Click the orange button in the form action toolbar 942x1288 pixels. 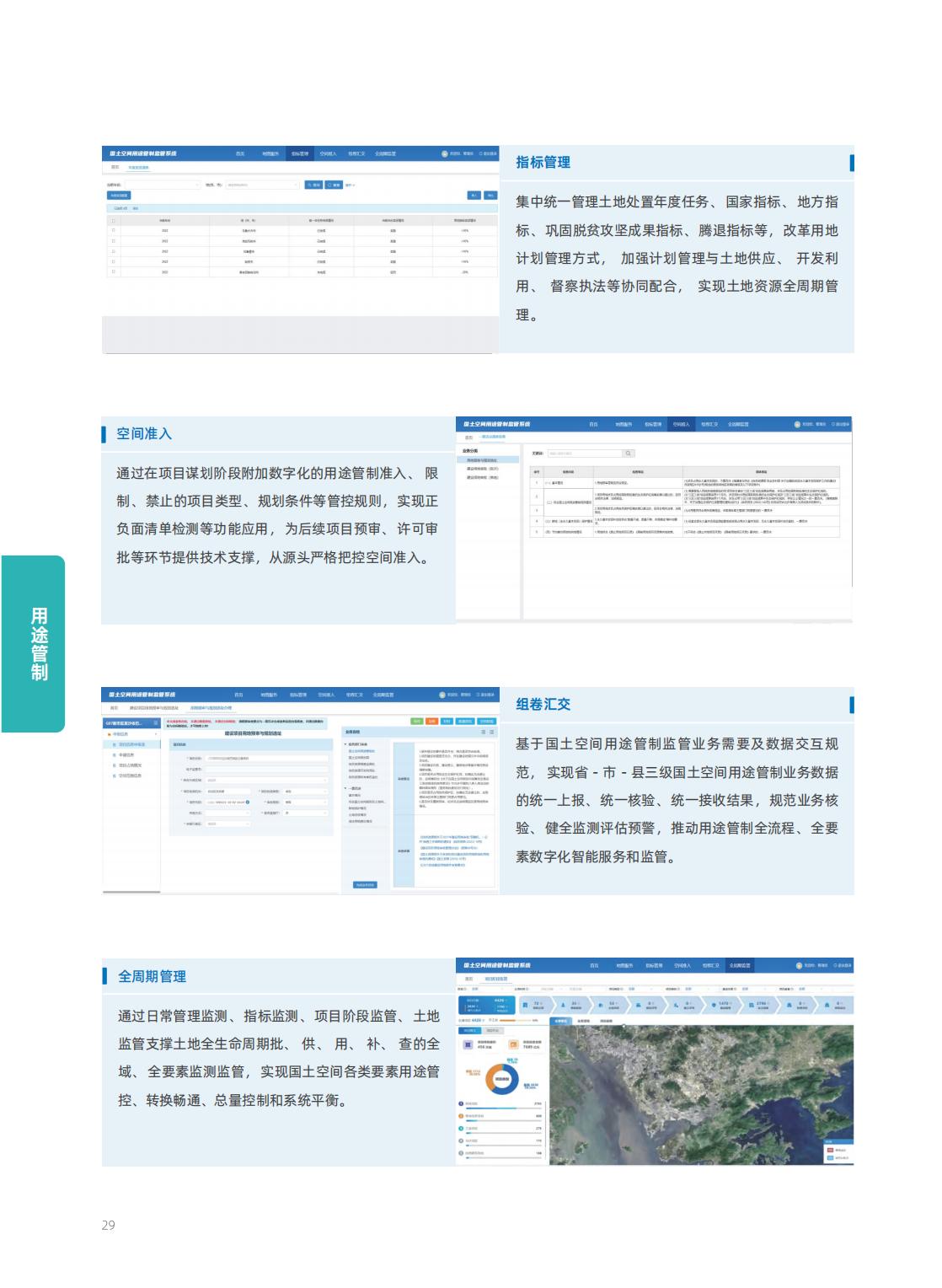pos(431,722)
